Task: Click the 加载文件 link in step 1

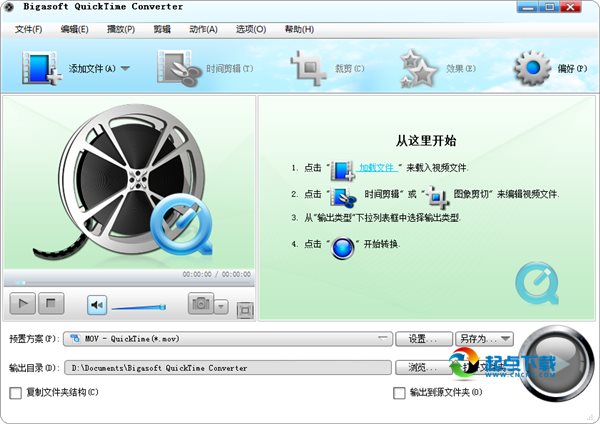Action: point(377,168)
